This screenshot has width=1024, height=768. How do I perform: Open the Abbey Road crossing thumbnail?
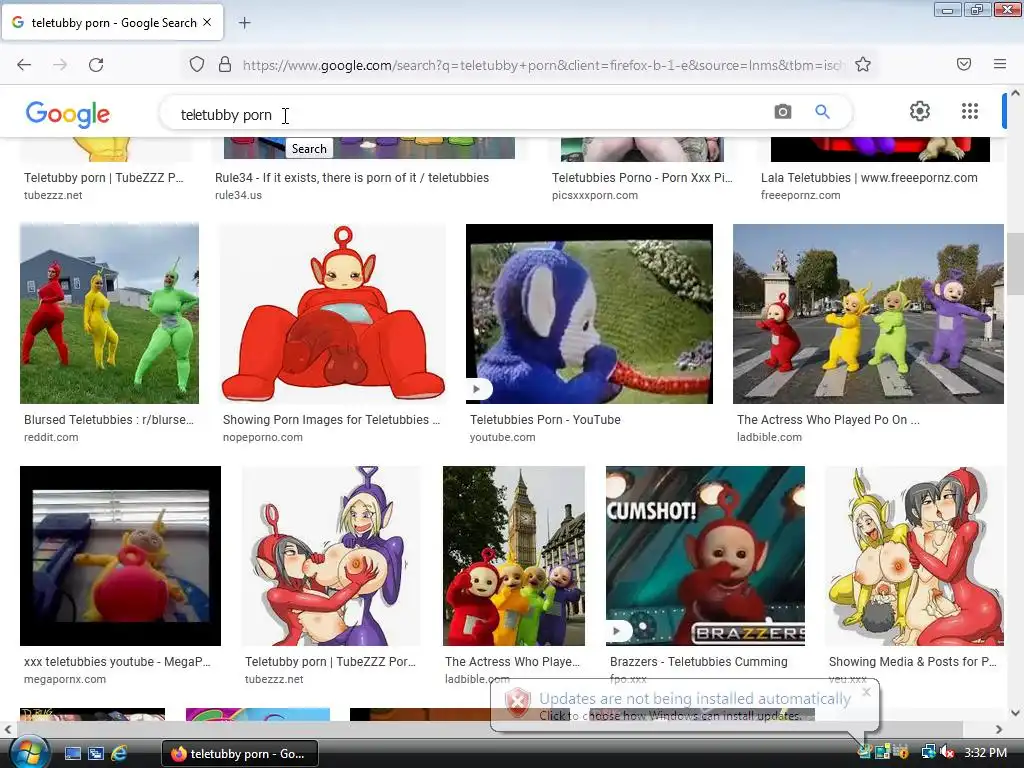tap(868, 313)
